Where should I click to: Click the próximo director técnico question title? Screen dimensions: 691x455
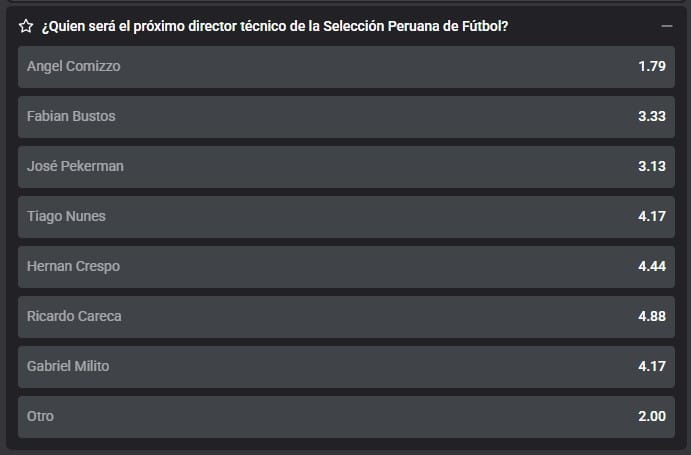[275, 26]
